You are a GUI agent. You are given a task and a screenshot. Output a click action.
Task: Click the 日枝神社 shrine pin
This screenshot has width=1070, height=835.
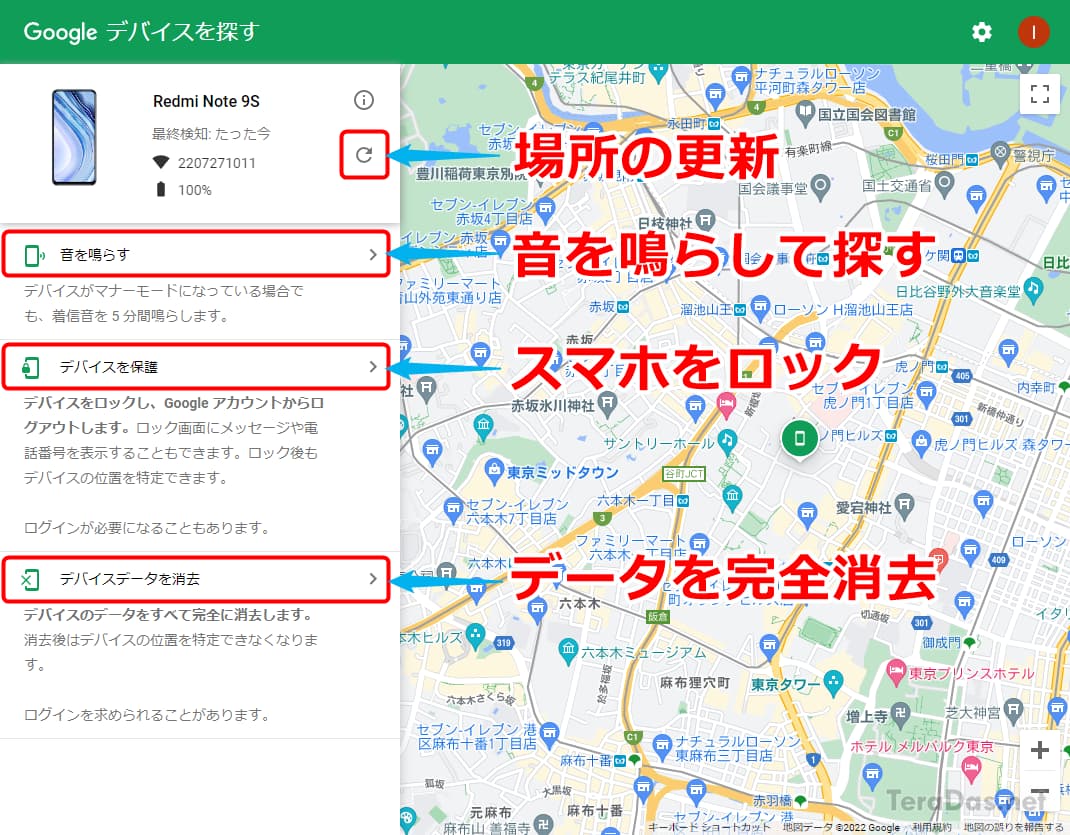(706, 220)
